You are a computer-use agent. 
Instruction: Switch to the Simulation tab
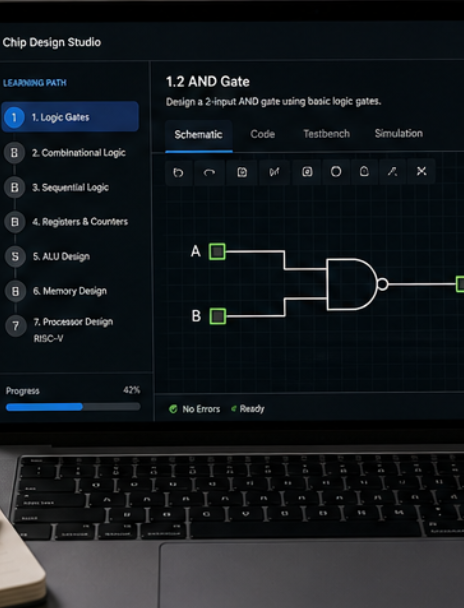click(398, 133)
